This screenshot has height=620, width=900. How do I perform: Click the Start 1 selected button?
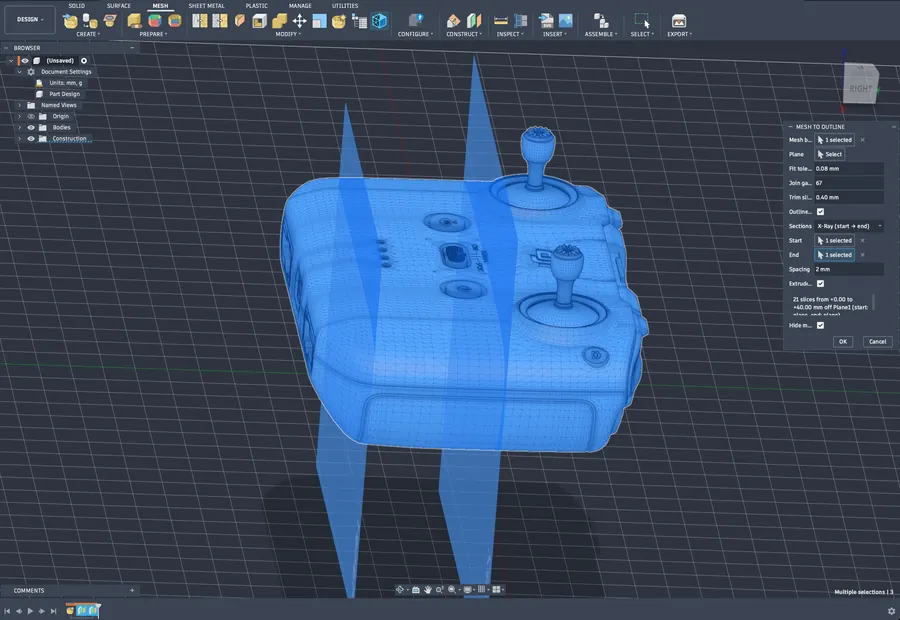(835, 241)
